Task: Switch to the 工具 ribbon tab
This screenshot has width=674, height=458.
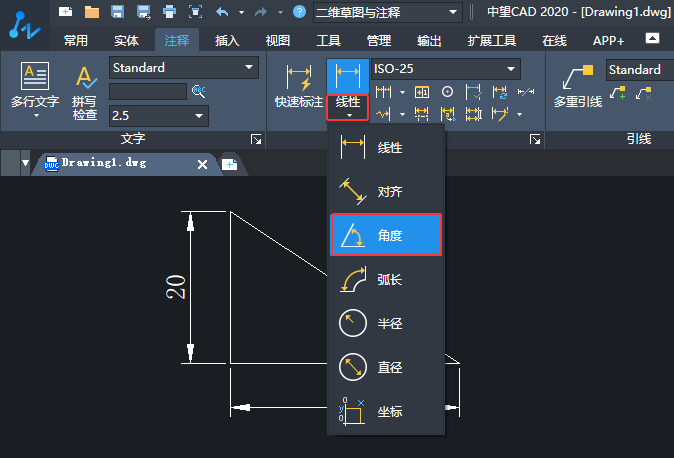Action: tap(328, 40)
